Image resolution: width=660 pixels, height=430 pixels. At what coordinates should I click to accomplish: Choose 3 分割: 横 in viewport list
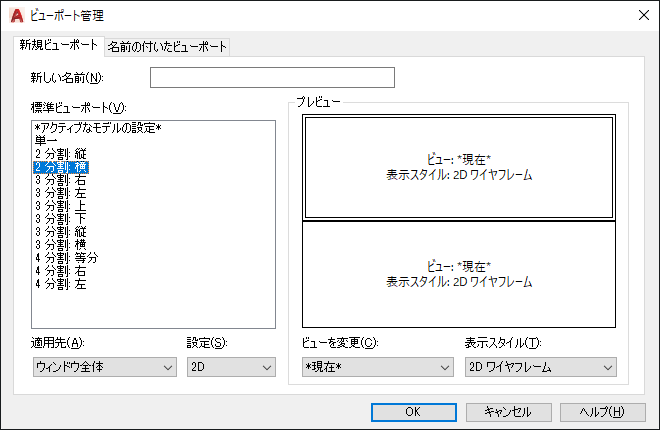[x=61, y=245]
